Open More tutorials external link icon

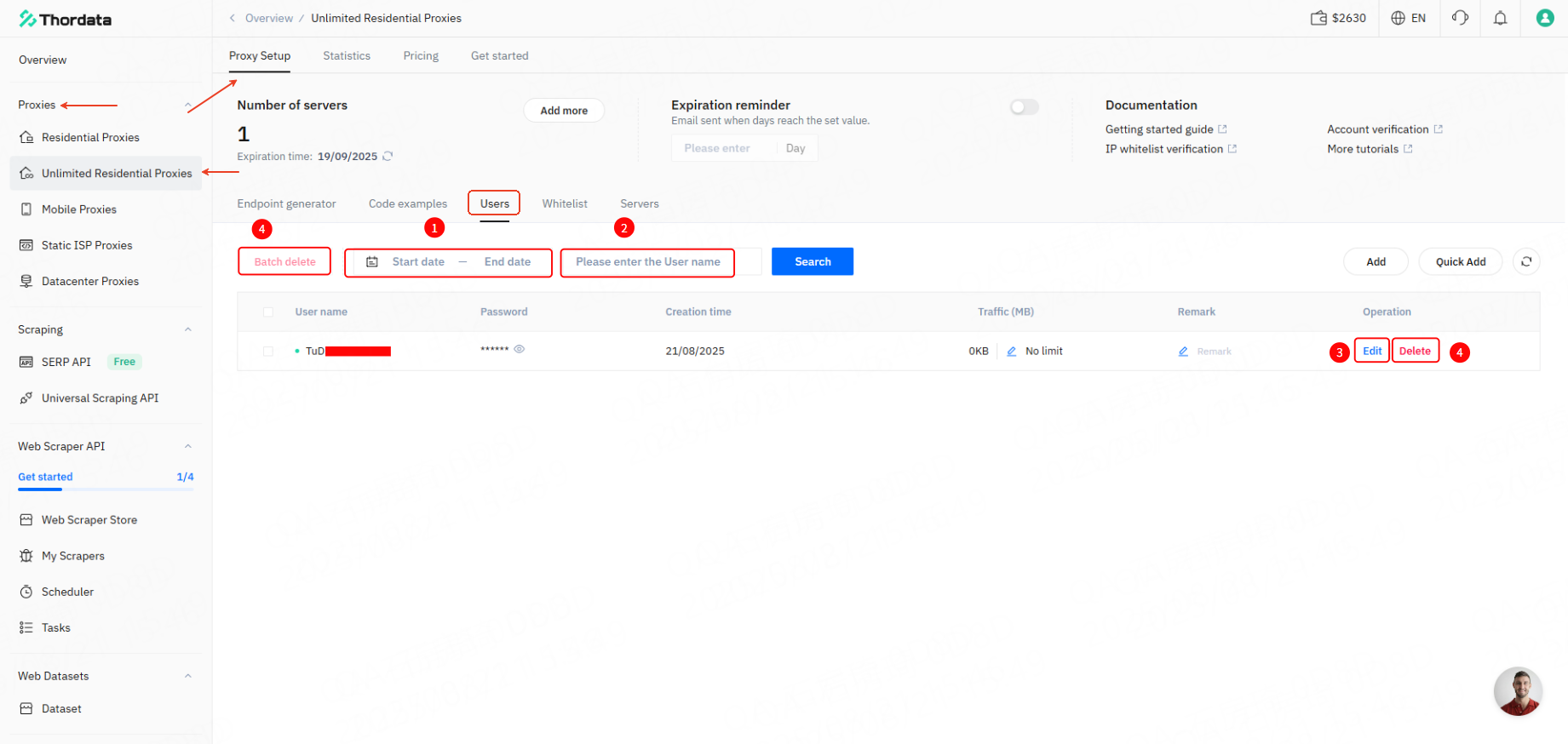click(x=1408, y=149)
